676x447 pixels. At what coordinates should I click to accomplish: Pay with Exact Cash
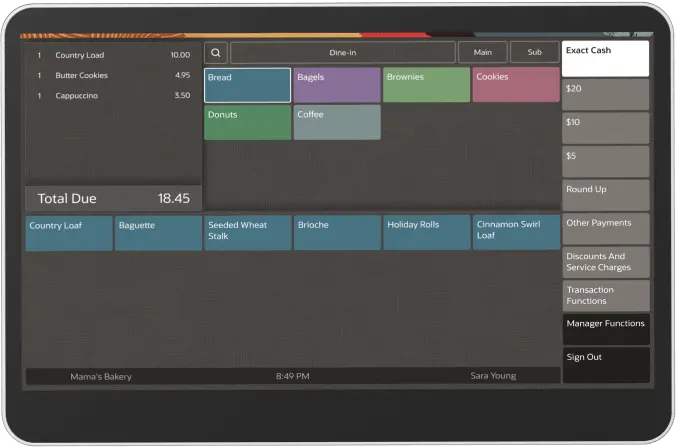pyautogui.click(x=605, y=59)
